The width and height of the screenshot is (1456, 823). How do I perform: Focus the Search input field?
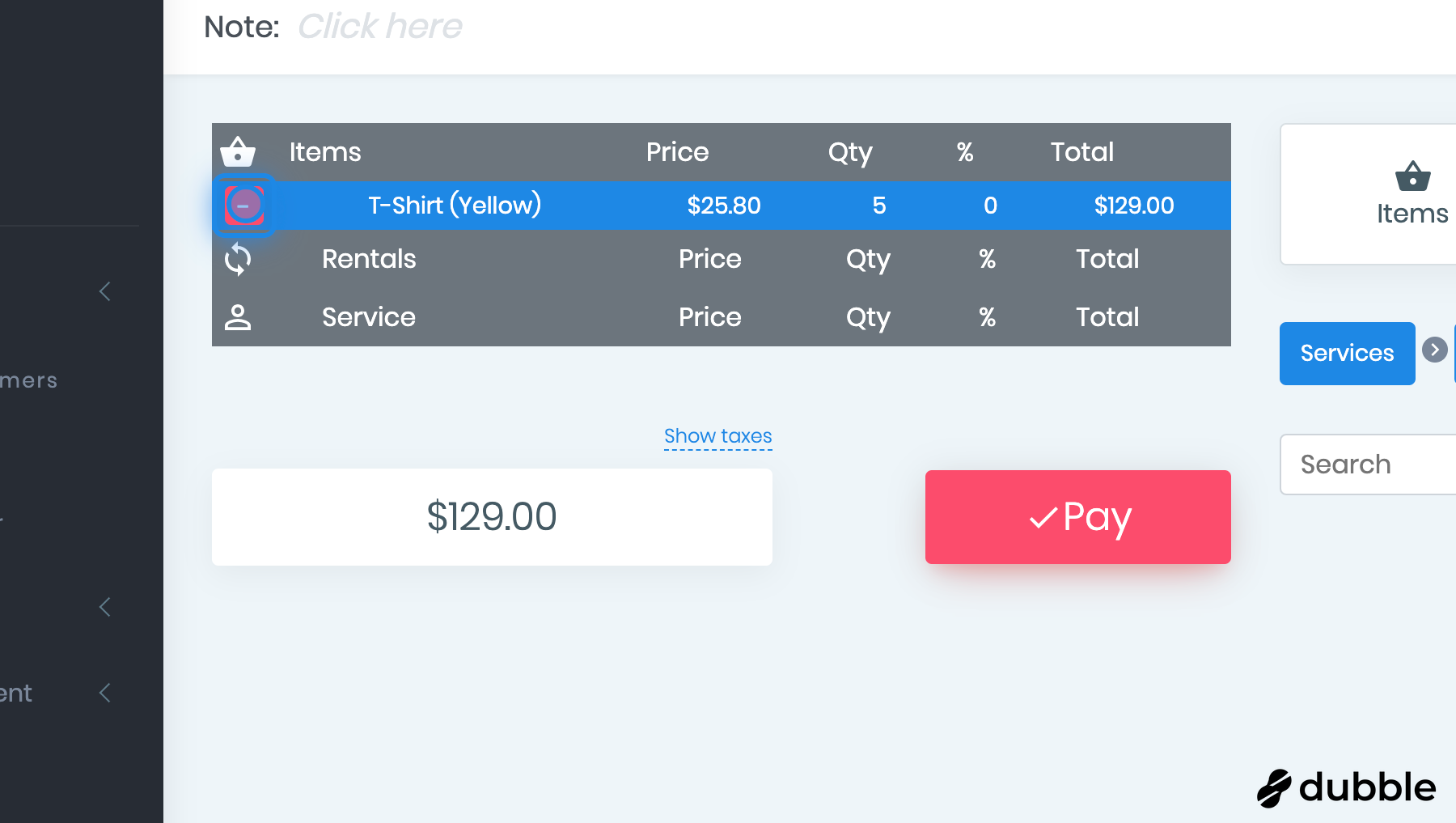click(x=1367, y=465)
